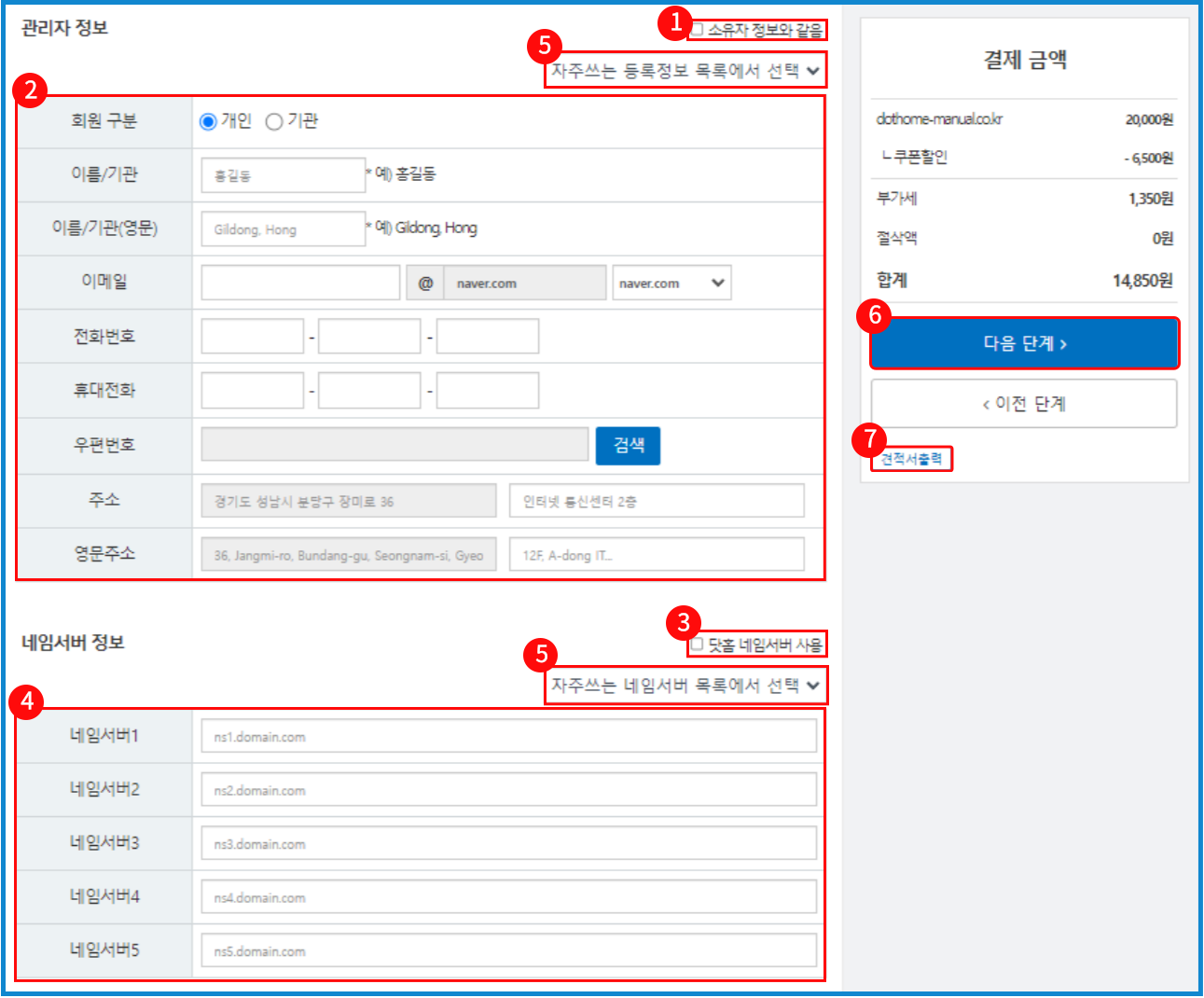
Task: Click the first 전화번호 input box
Action: coord(253,337)
